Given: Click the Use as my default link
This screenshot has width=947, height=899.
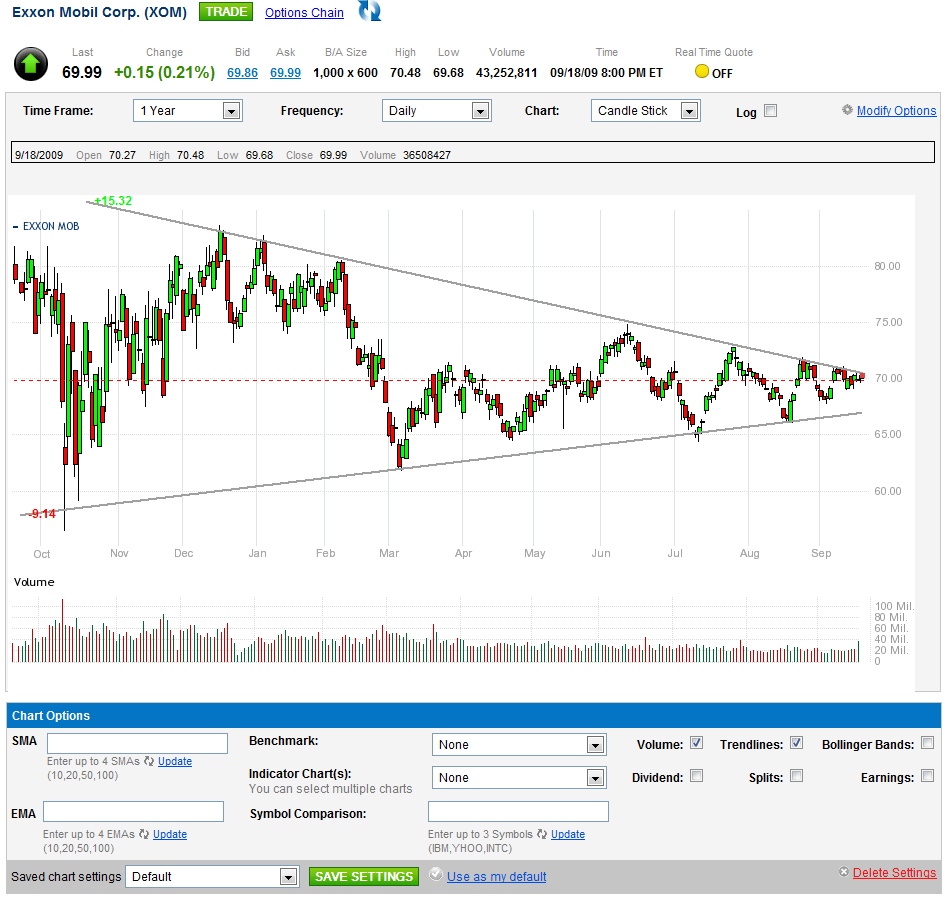Looking at the screenshot, I should pos(496,877).
